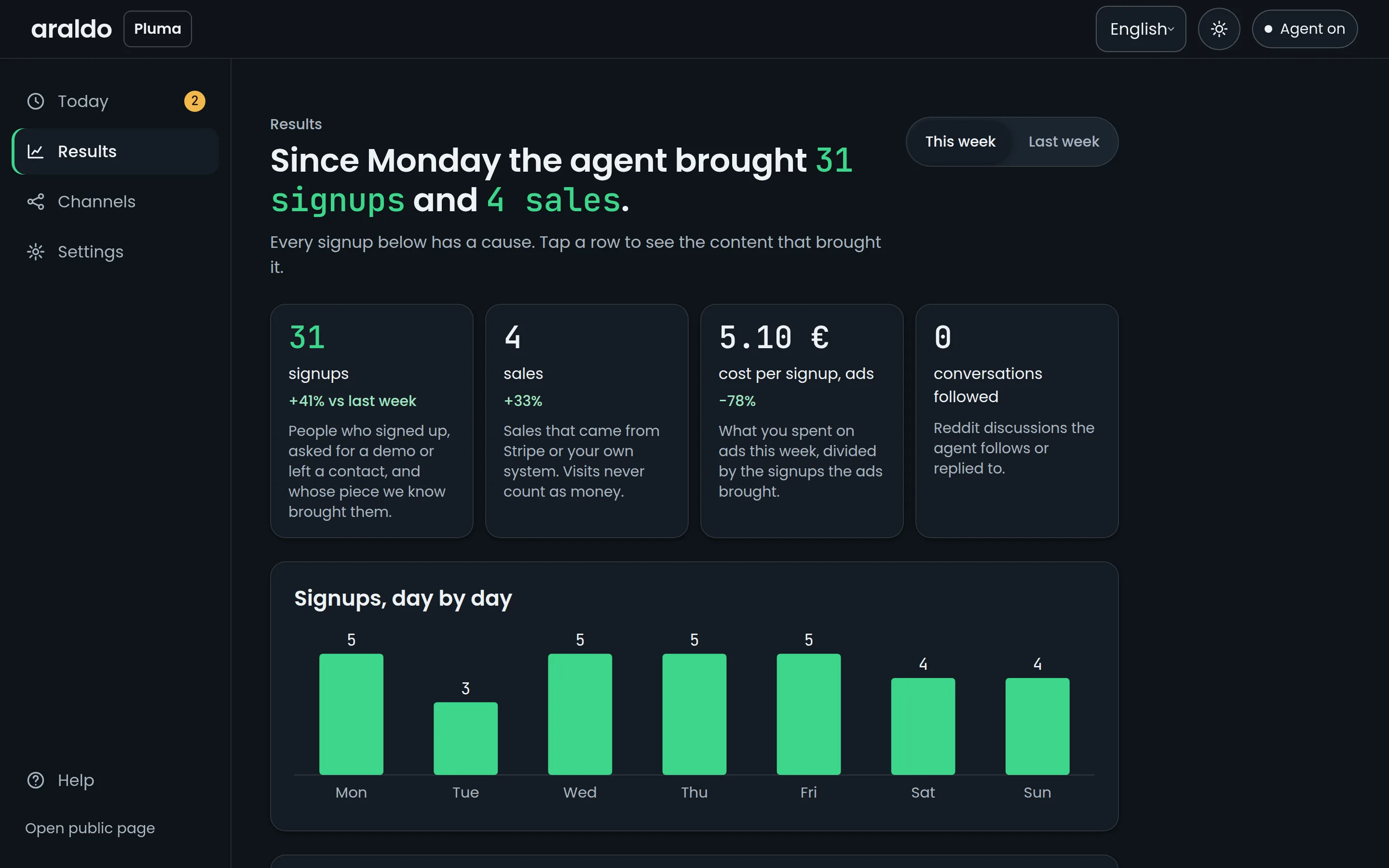1389x868 pixels.
Task: Click the -78% change text
Action: pyautogui.click(x=737, y=401)
